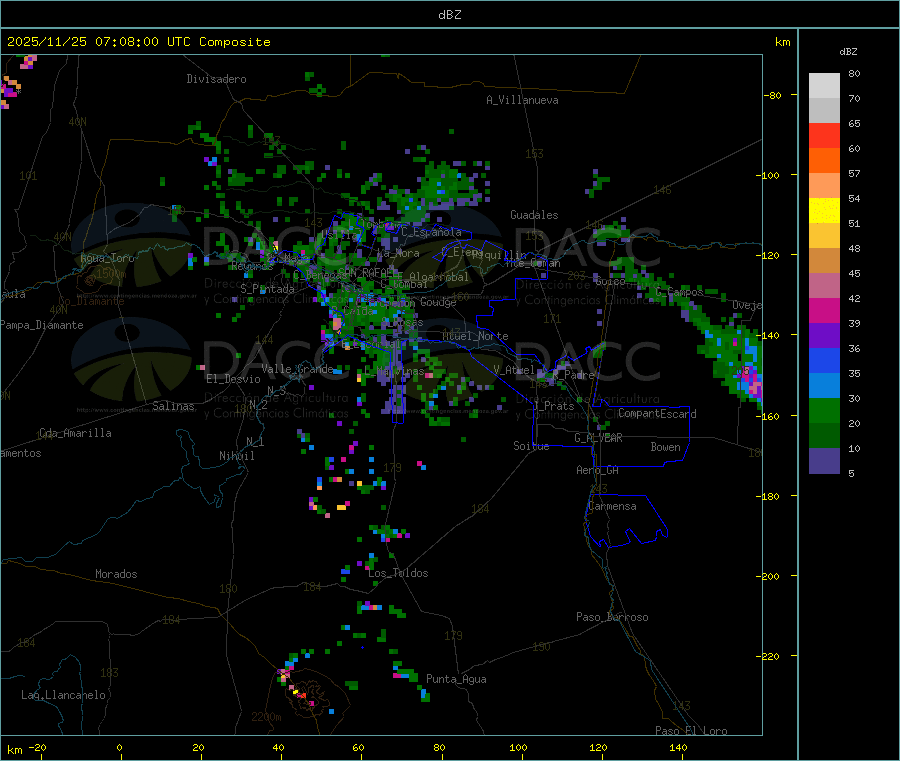Click the C_Espanola label

click(431, 232)
